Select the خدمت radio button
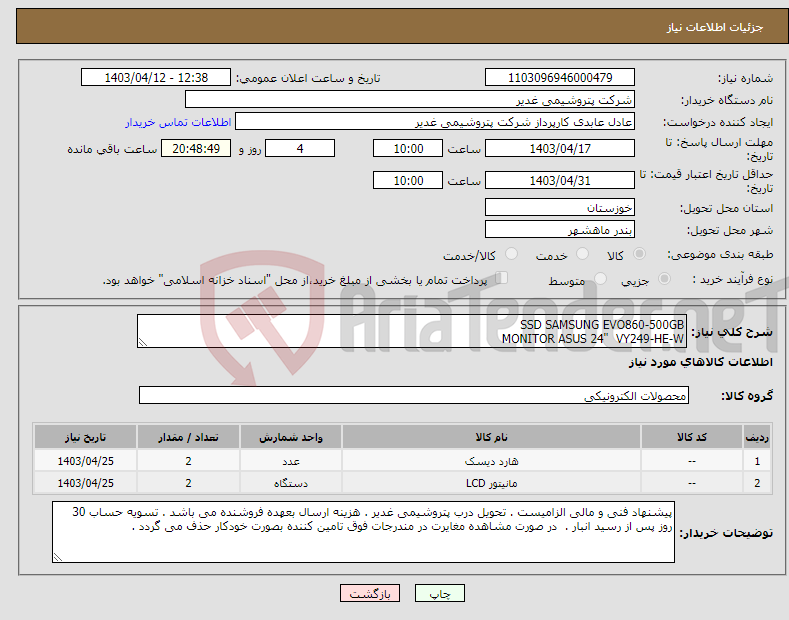 pyautogui.click(x=582, y=254)
